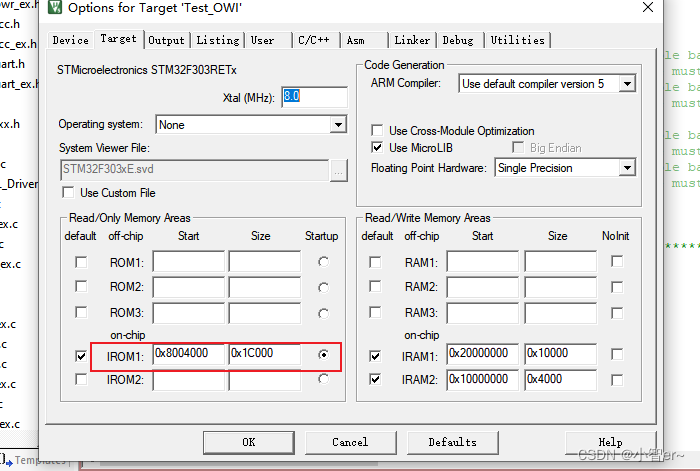Check the IROM2 default checkbox
The image size is (700, 471).
[x=81, y=379]
